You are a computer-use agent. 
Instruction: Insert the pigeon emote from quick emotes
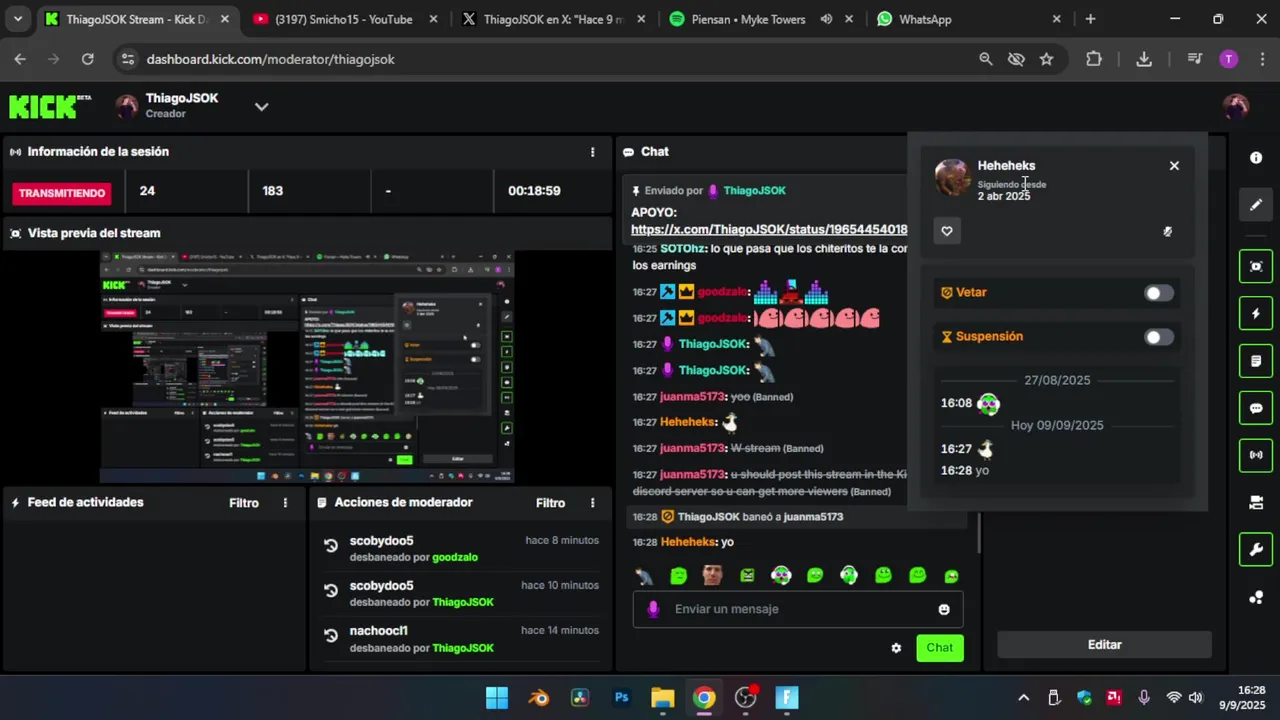644,576
